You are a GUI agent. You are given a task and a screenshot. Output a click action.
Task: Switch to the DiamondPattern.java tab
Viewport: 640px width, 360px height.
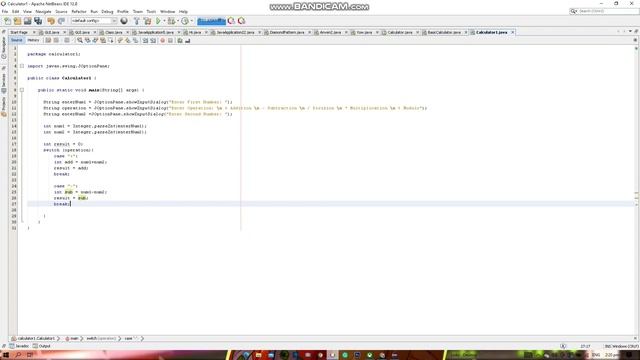click(287, 32)
